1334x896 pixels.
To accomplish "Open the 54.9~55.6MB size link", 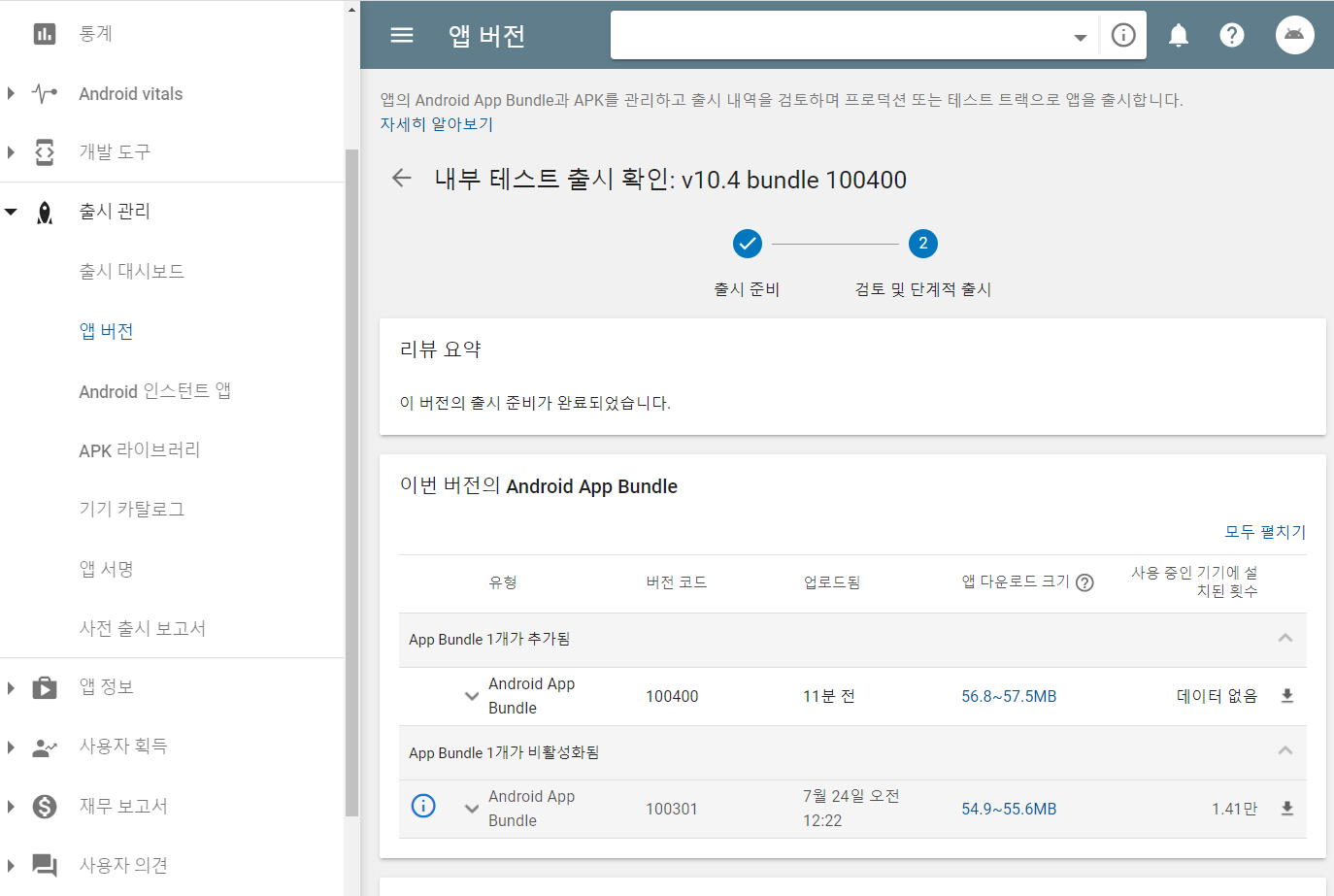I will tap(1009, 809).
